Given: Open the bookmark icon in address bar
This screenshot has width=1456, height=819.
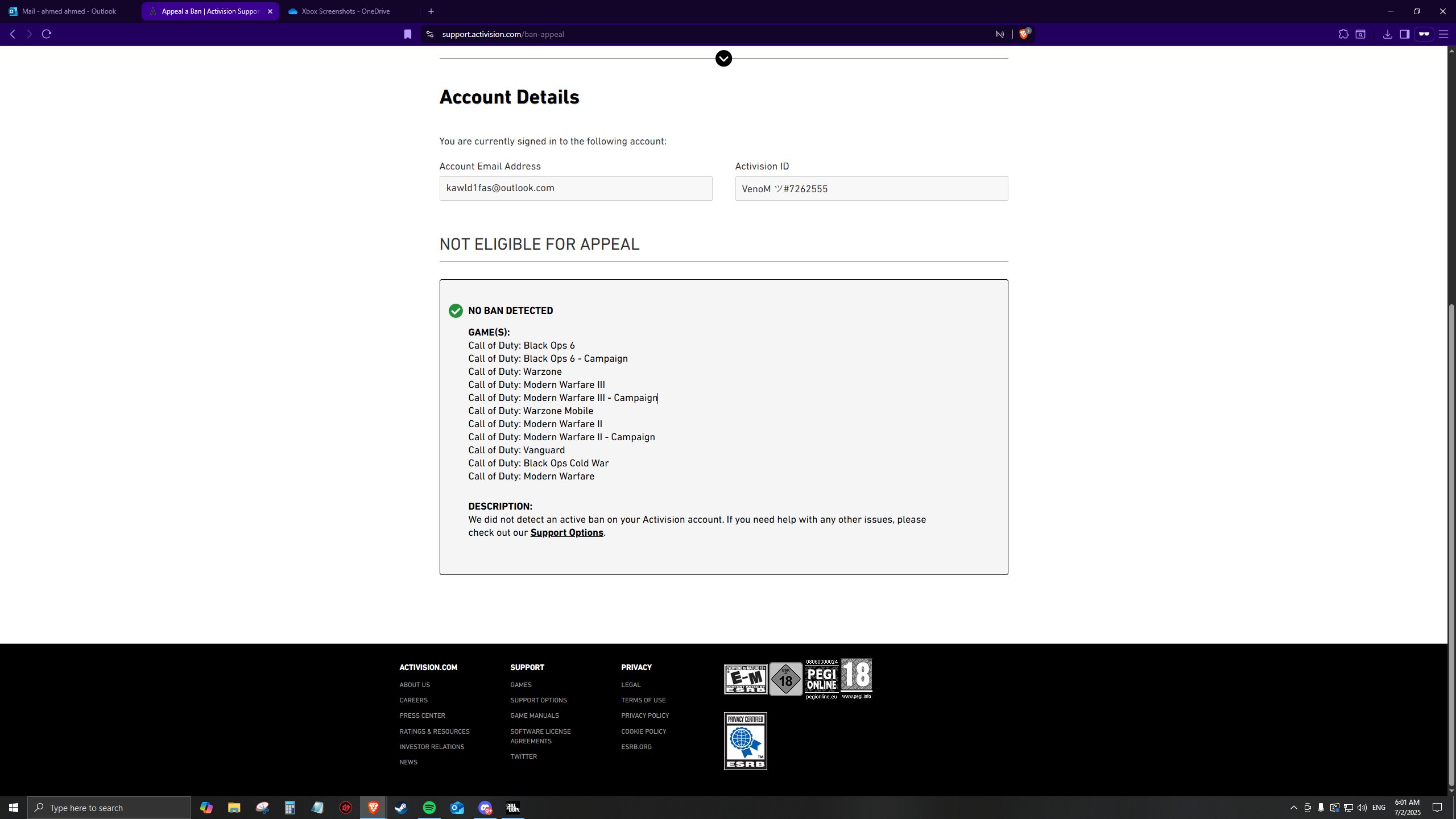Looking at the screenshot, I should tap(407, 34).
